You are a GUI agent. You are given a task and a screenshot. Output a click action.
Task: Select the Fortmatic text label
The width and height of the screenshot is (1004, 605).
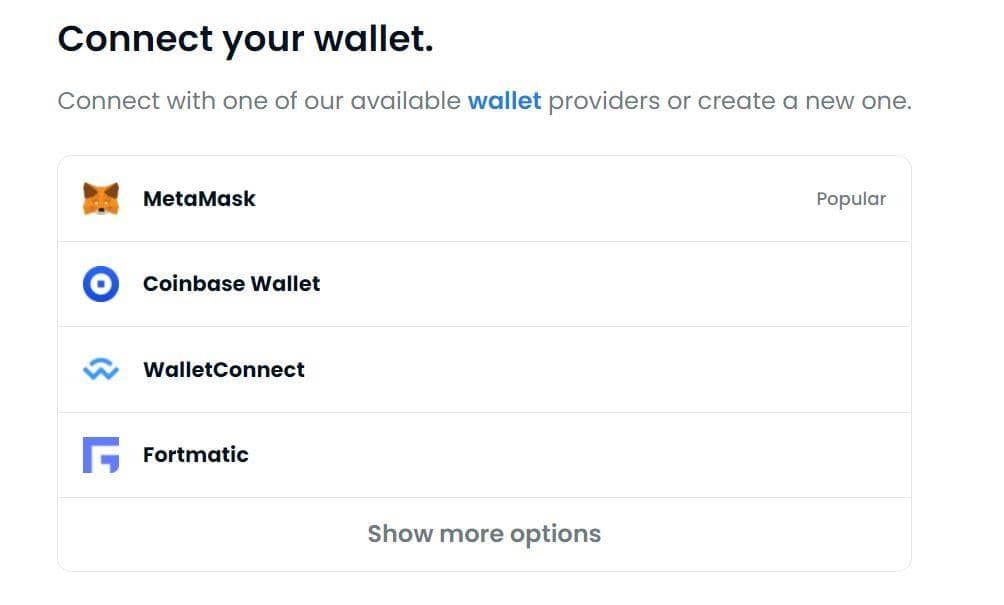pyautogui.click(x=195, y=455)
